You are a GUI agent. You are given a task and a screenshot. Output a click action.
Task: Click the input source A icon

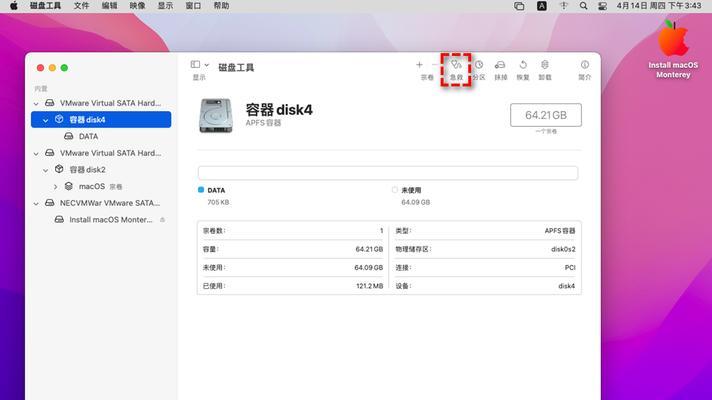tap(542, 6)
